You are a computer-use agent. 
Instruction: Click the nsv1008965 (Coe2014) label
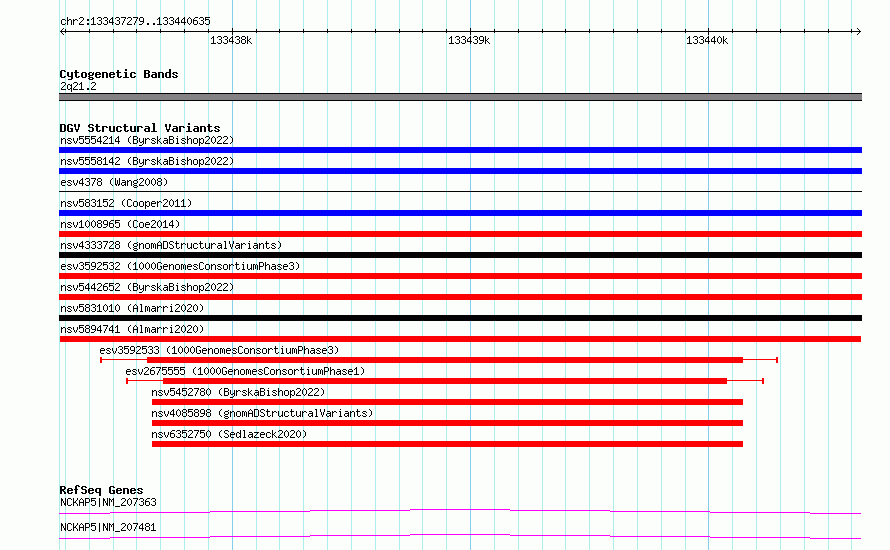click(120, 224)
